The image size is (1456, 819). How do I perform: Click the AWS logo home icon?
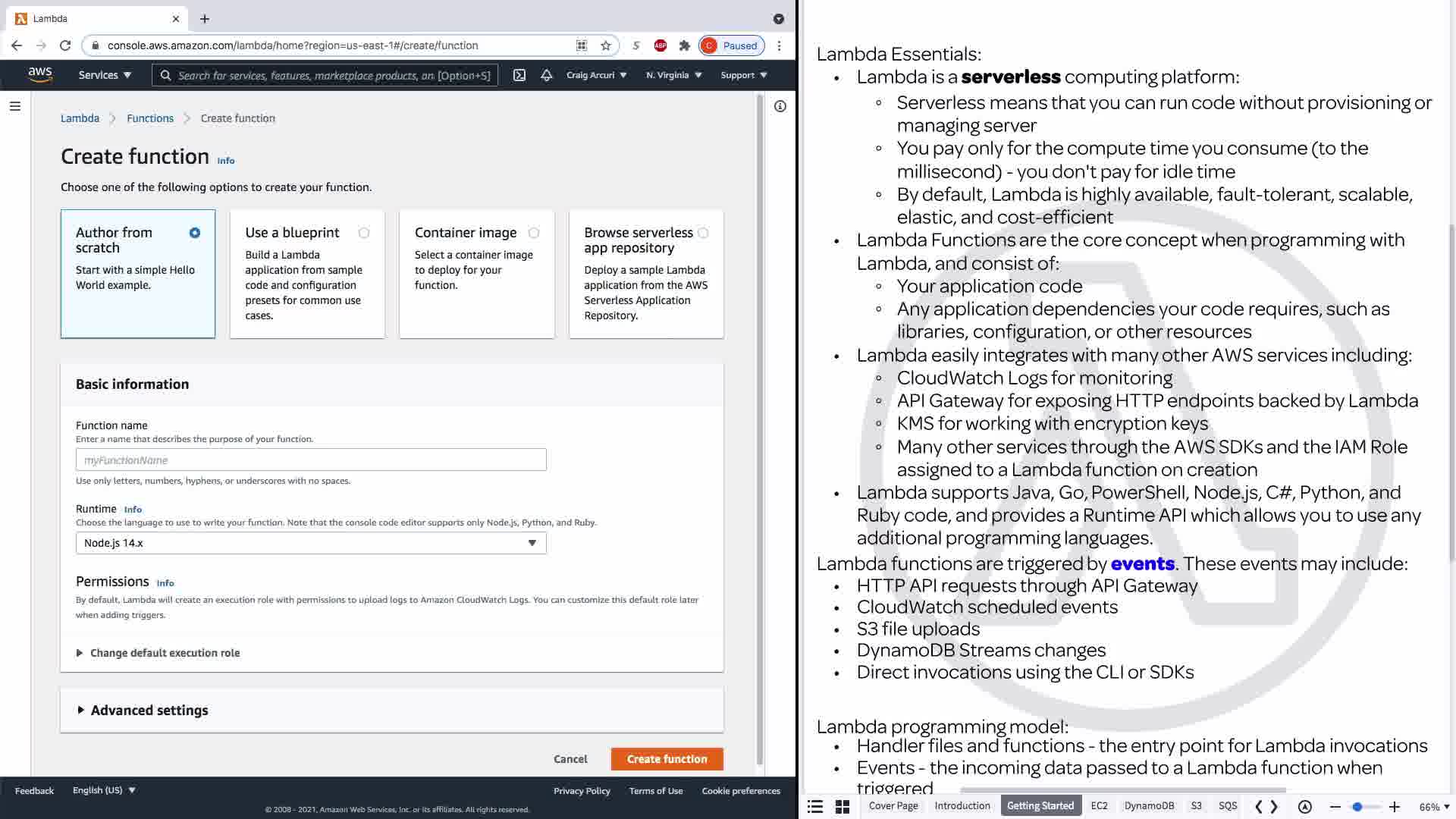(40, 74)
